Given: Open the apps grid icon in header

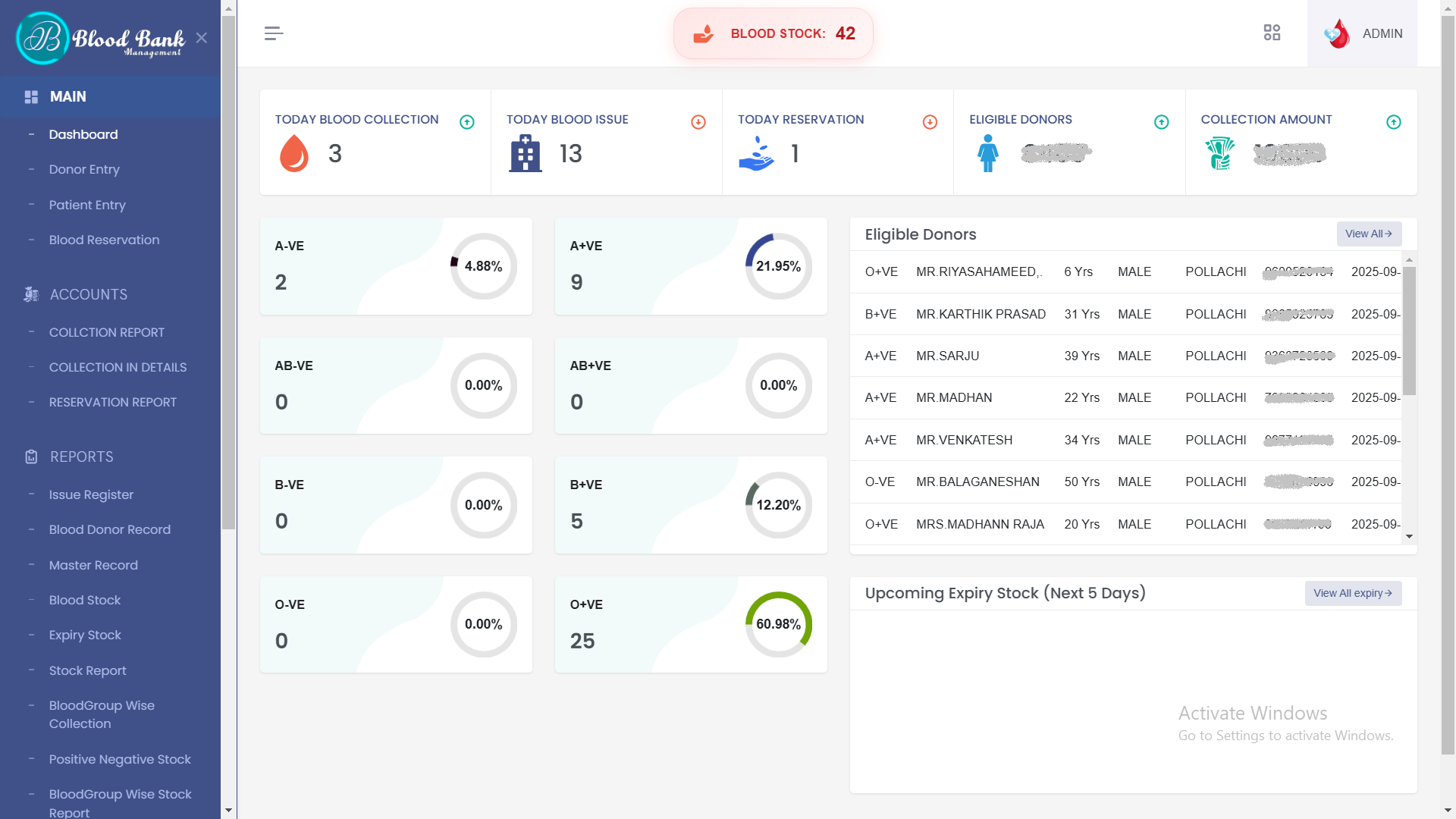Looking at the screenshot, I should pos(1272,33).
